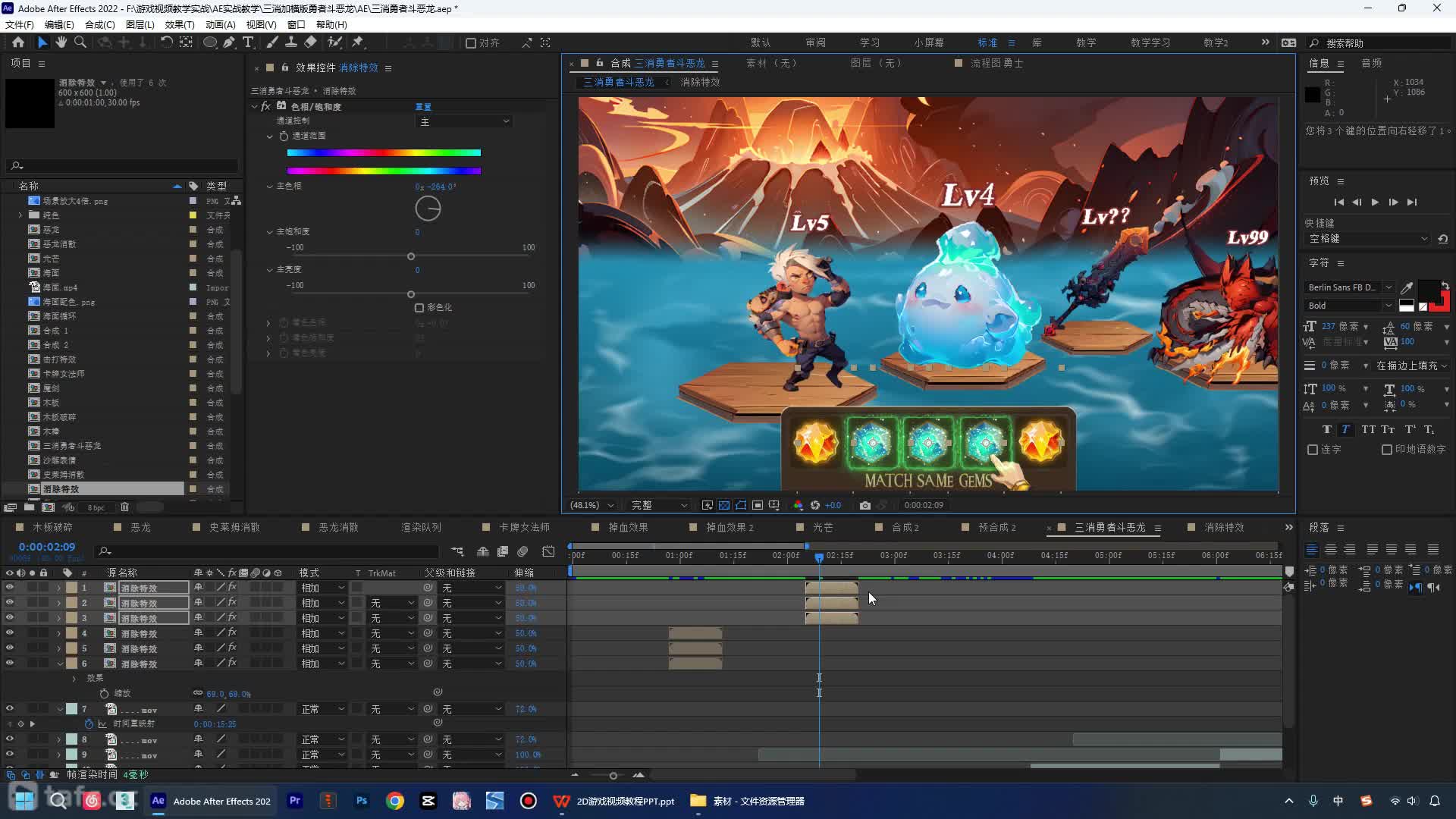Jump to first frame in preview
The image size is (1456, 819).
pos(1338,202)
